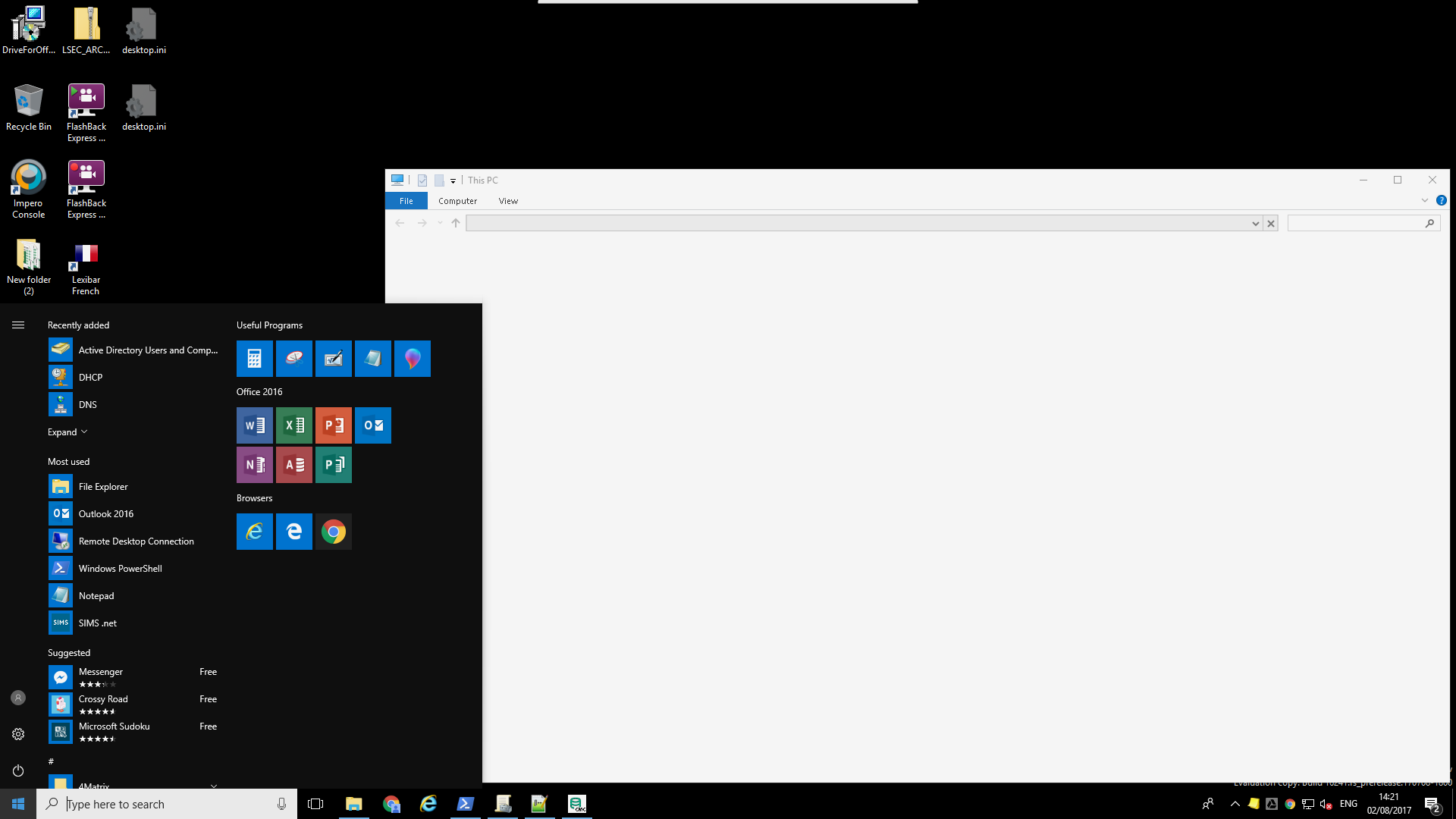Open Calculator from Useful Programs
Image resolution: width=1456 pixels, height=819 pixels.
tap(254, 359)
